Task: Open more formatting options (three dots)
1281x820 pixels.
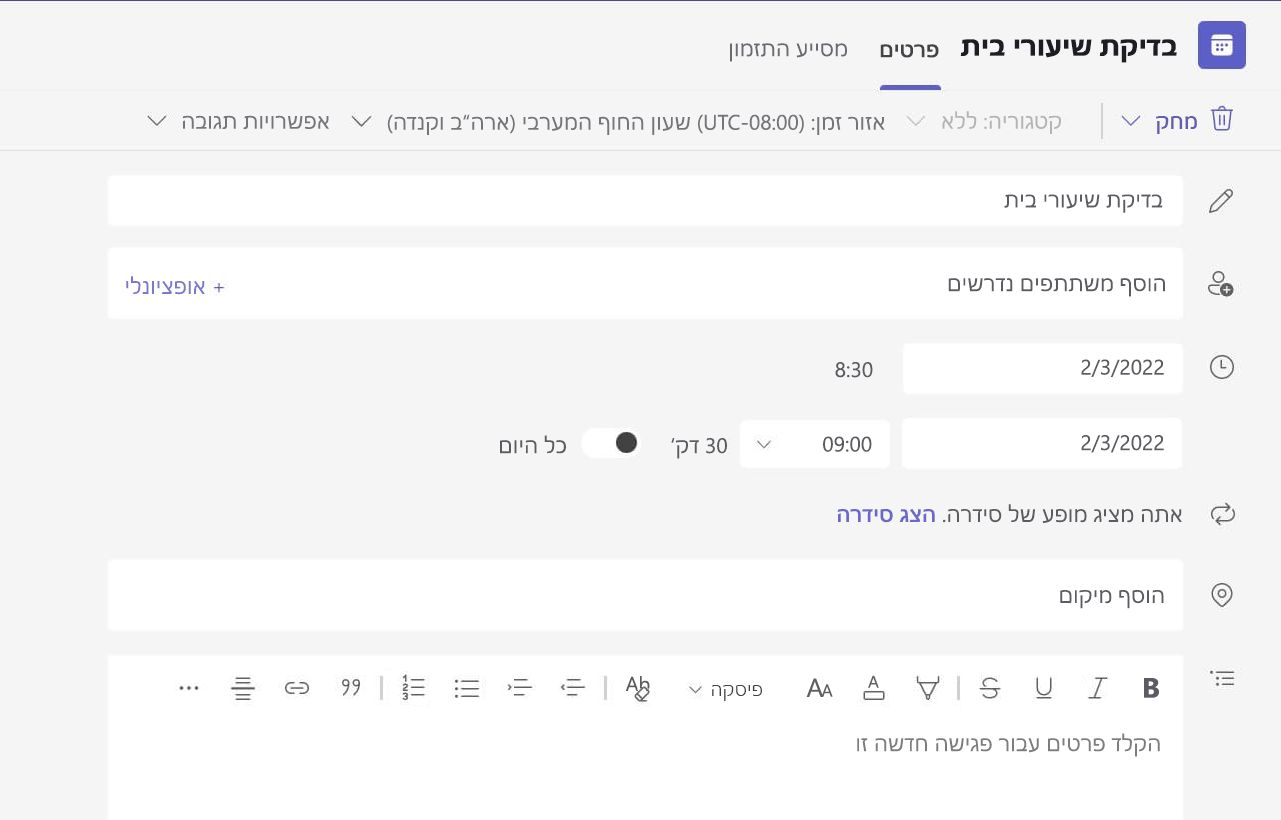Action: pos(189,688)
